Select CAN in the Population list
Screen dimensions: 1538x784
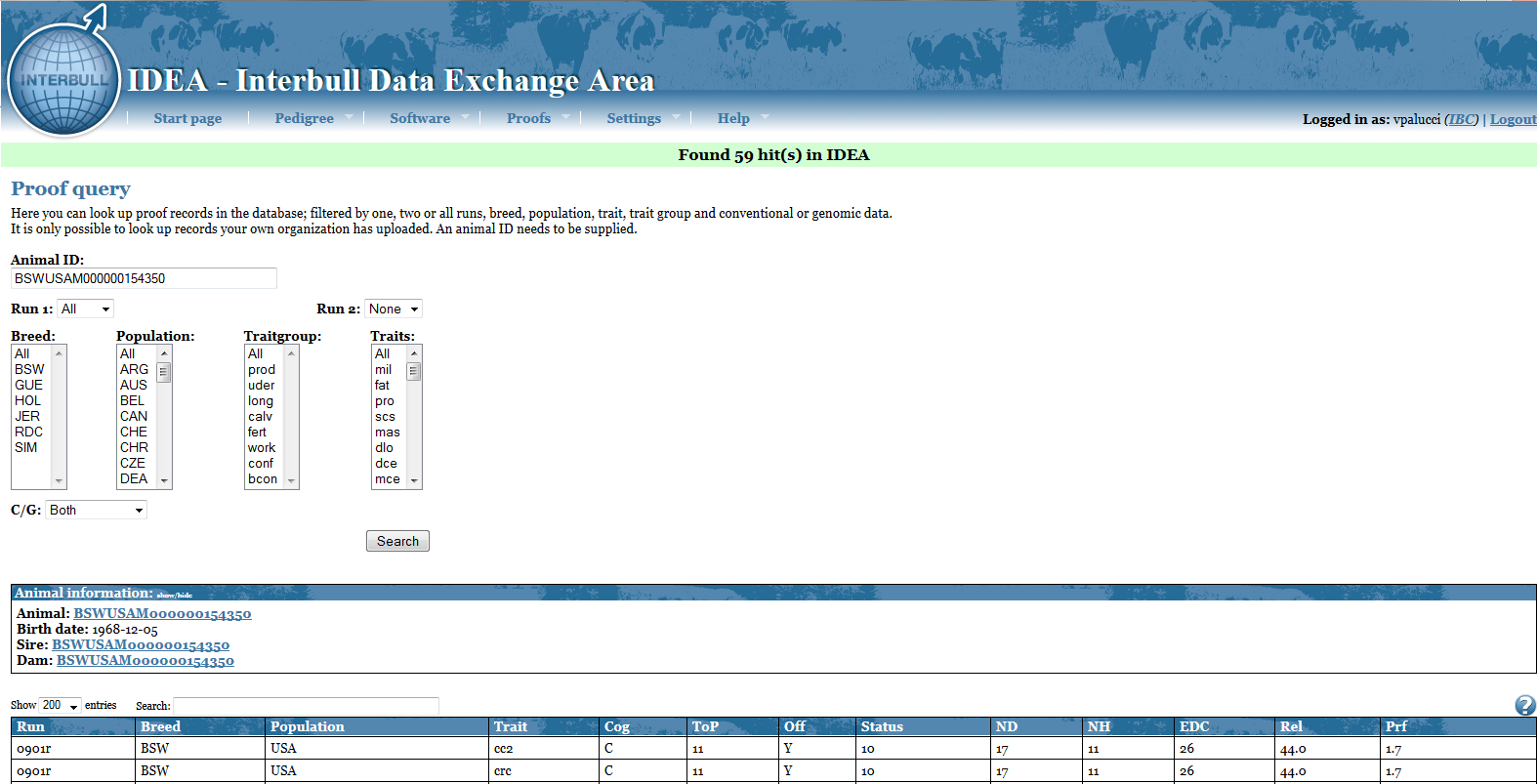tap(134, 416)
